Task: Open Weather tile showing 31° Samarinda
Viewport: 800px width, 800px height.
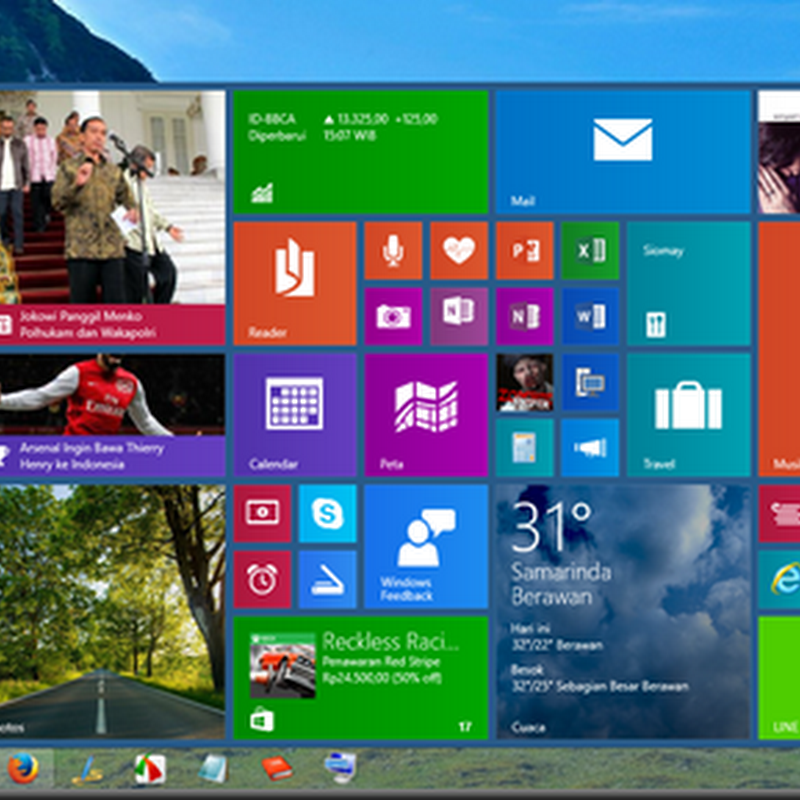Action: point(622,612)
